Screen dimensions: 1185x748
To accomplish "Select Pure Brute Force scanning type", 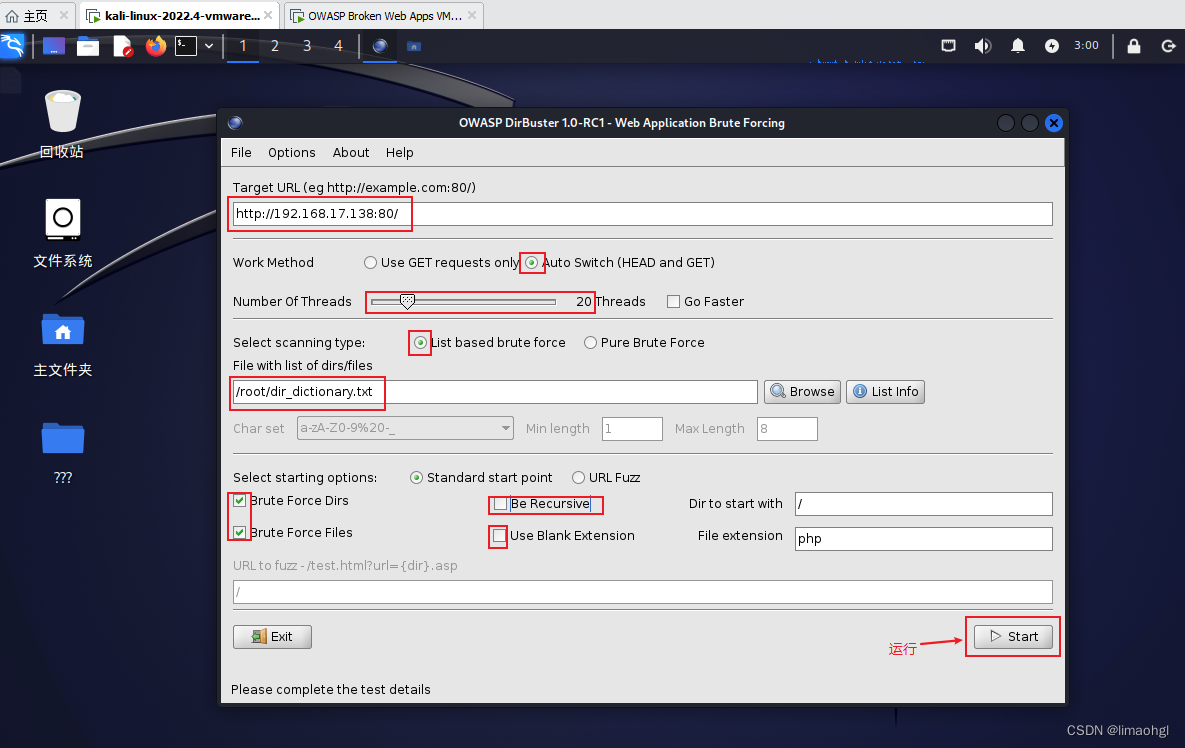I will tap(590, 343).
